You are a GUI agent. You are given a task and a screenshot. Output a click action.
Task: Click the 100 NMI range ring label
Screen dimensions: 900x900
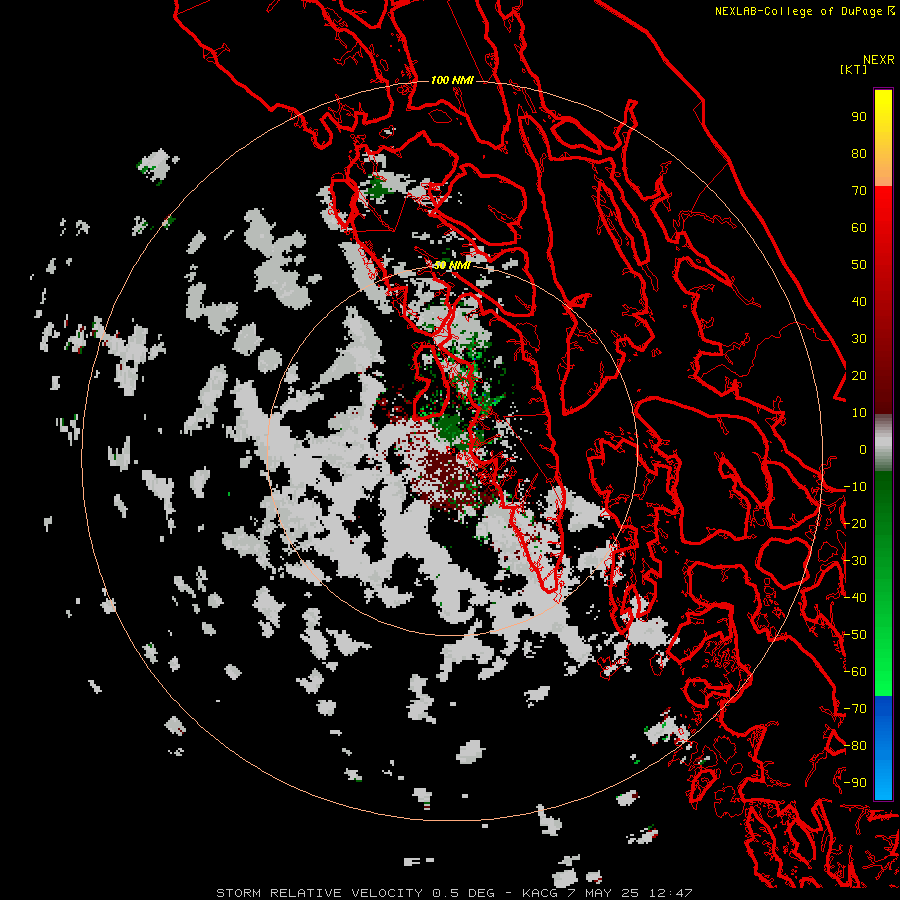coord(452,80)
